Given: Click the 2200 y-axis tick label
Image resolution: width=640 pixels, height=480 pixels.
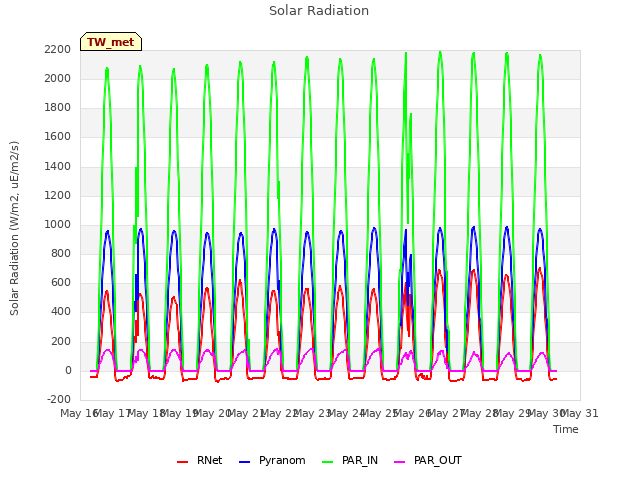Looking at the screenshot, I should click(58, 49).
